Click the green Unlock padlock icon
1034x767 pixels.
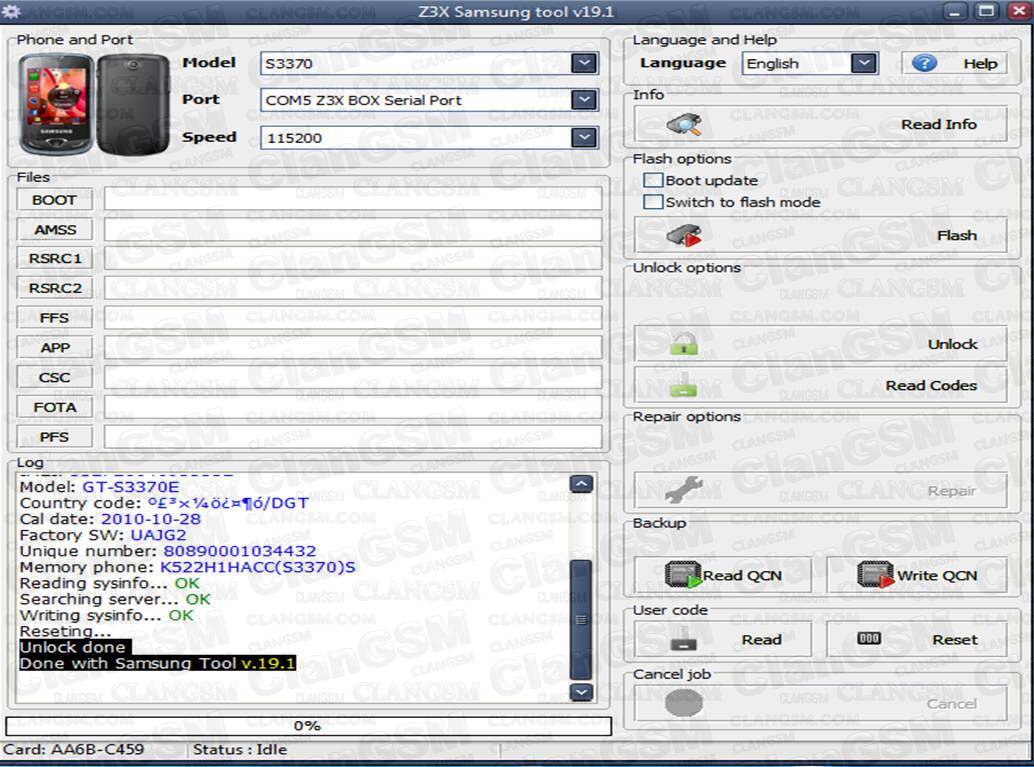[684, 344]
